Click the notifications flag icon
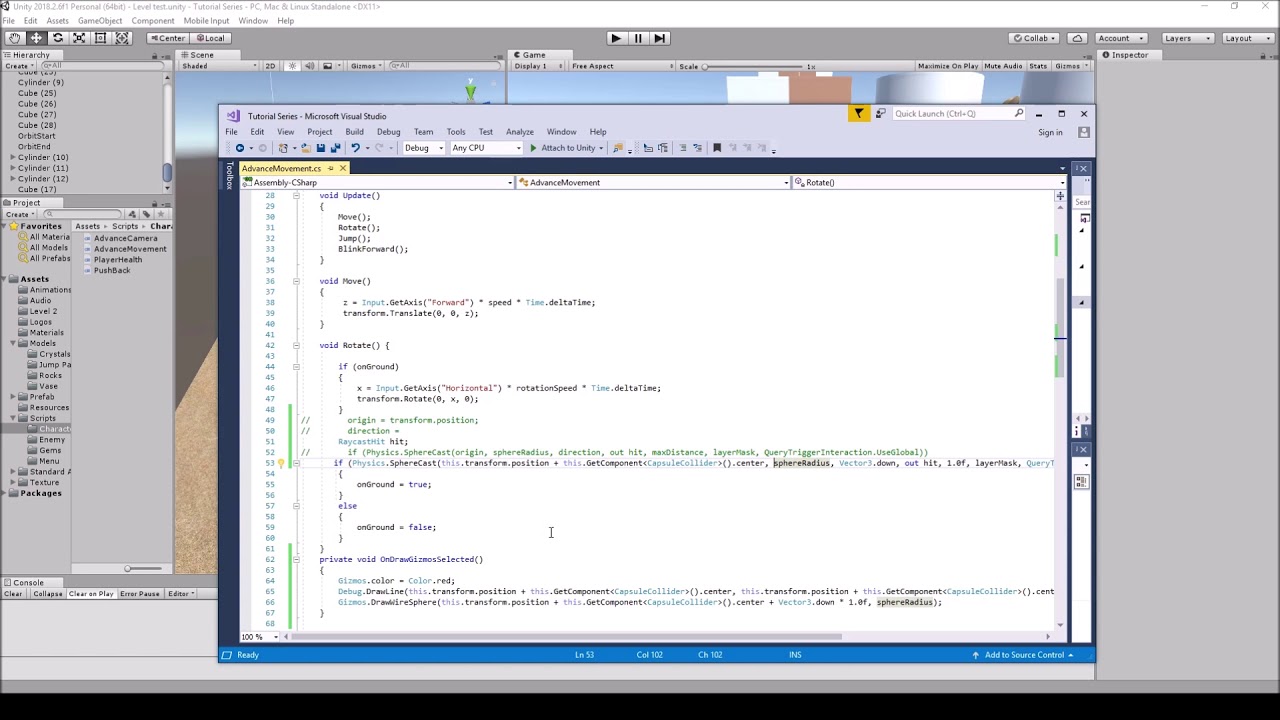The height and width of the screenshot is (720, 1280). 858,114
